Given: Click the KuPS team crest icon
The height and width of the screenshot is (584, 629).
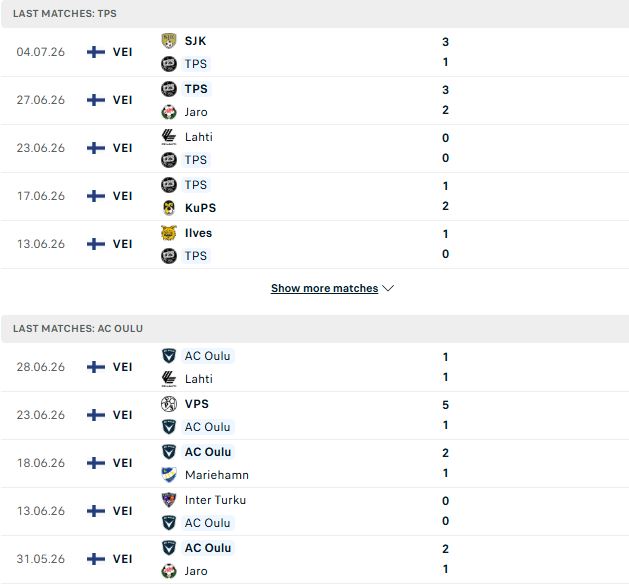Looking at the screenshot, I should [168, 208].
